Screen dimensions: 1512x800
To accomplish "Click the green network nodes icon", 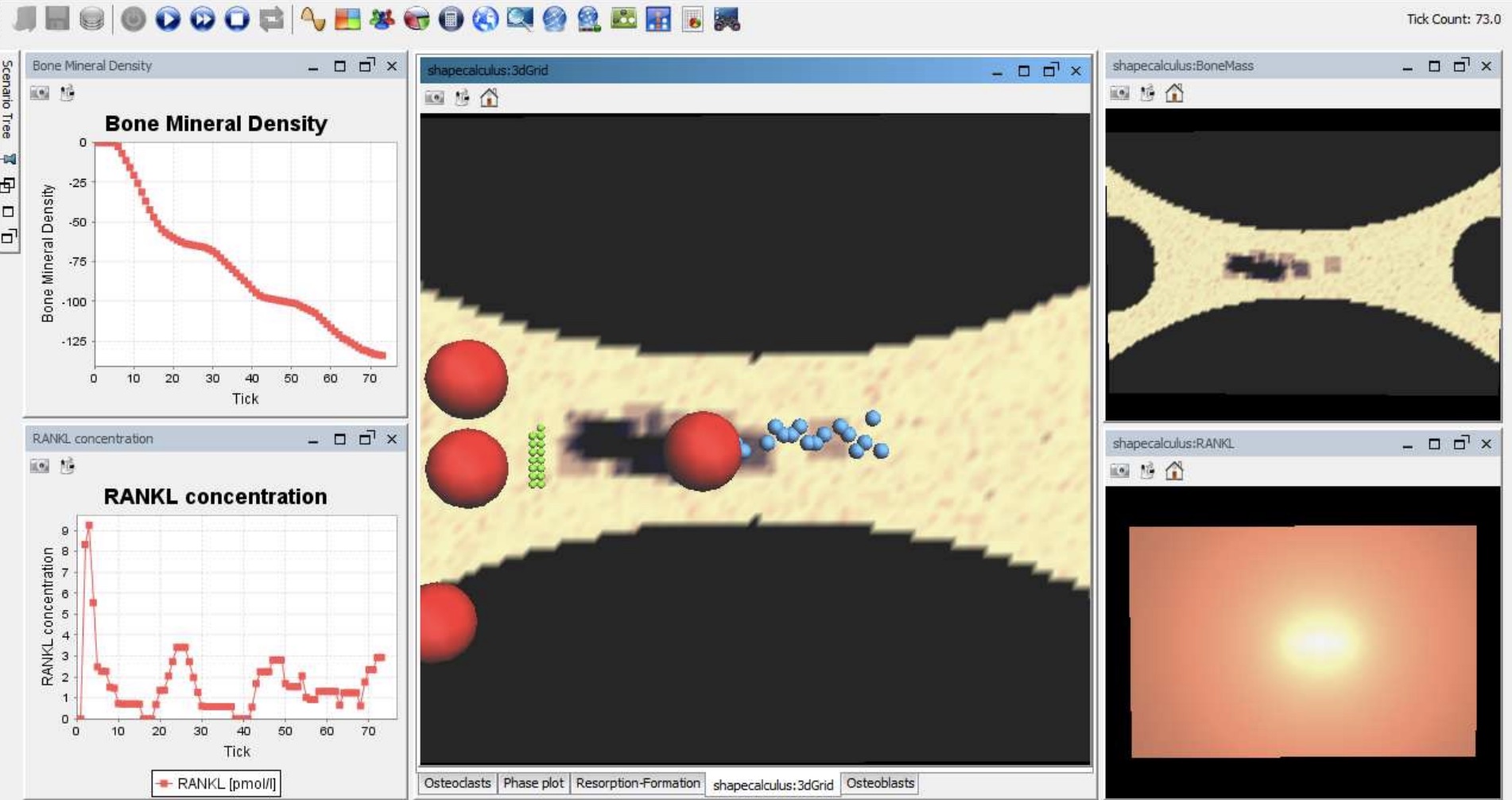I will [623, 19].
